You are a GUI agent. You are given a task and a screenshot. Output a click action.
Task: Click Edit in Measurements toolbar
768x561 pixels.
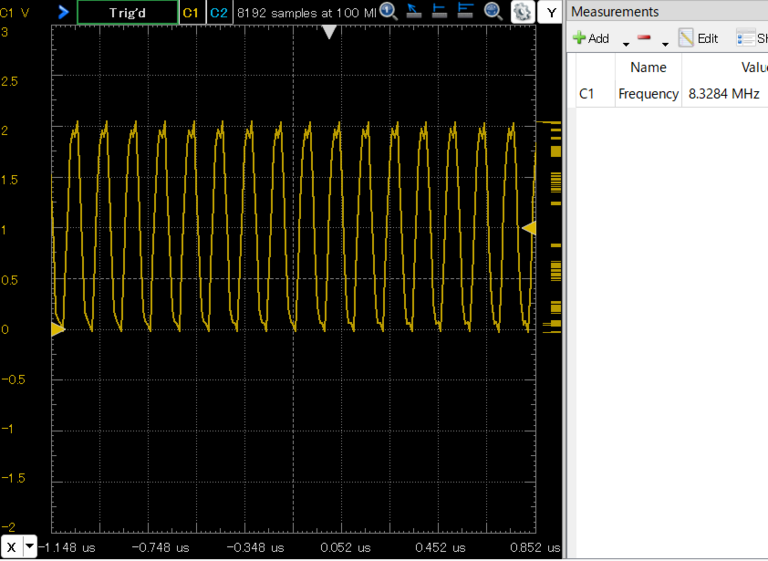[x=698, y=38]
